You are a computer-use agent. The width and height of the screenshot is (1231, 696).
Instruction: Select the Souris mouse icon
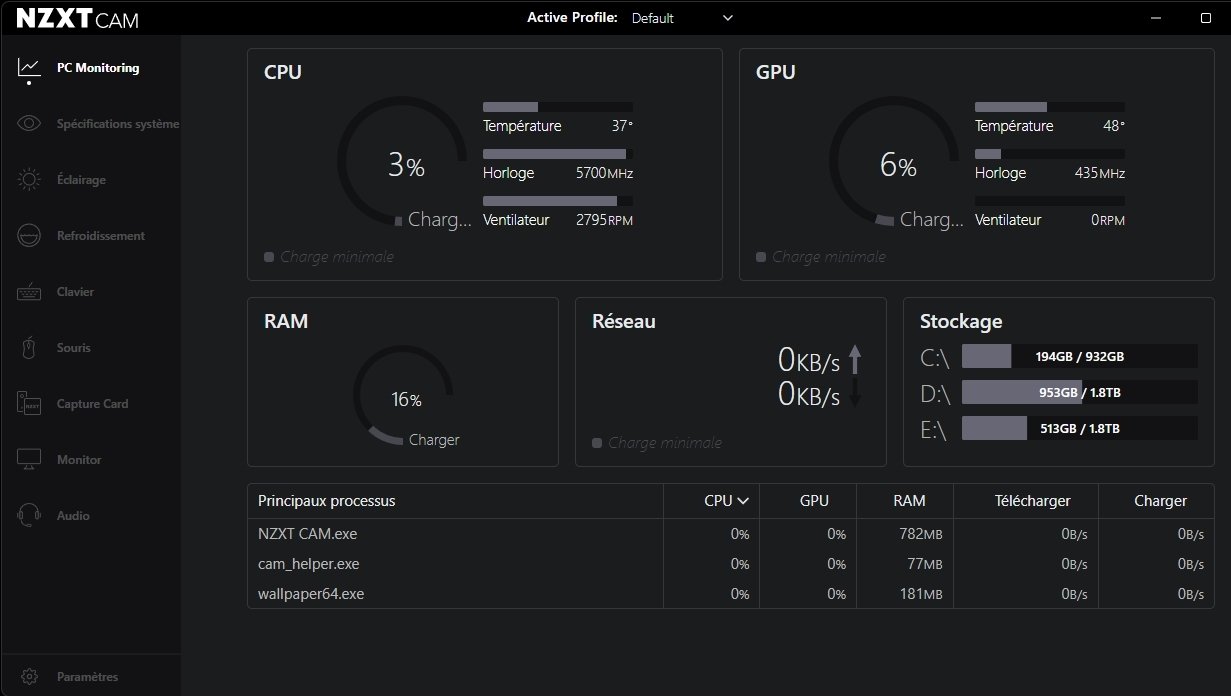tap(29, 348)
